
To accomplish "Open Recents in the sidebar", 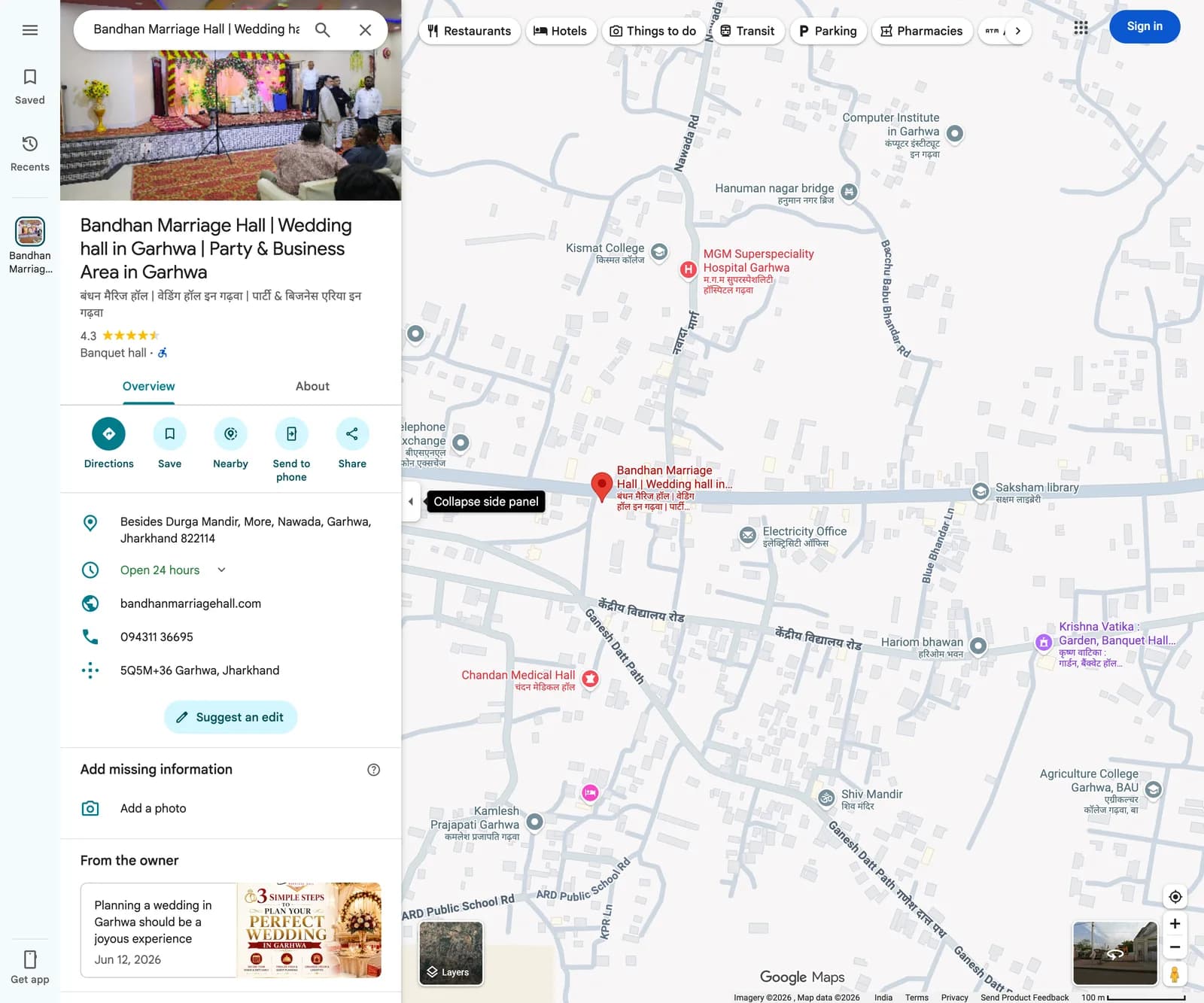I will coord(30,153).
